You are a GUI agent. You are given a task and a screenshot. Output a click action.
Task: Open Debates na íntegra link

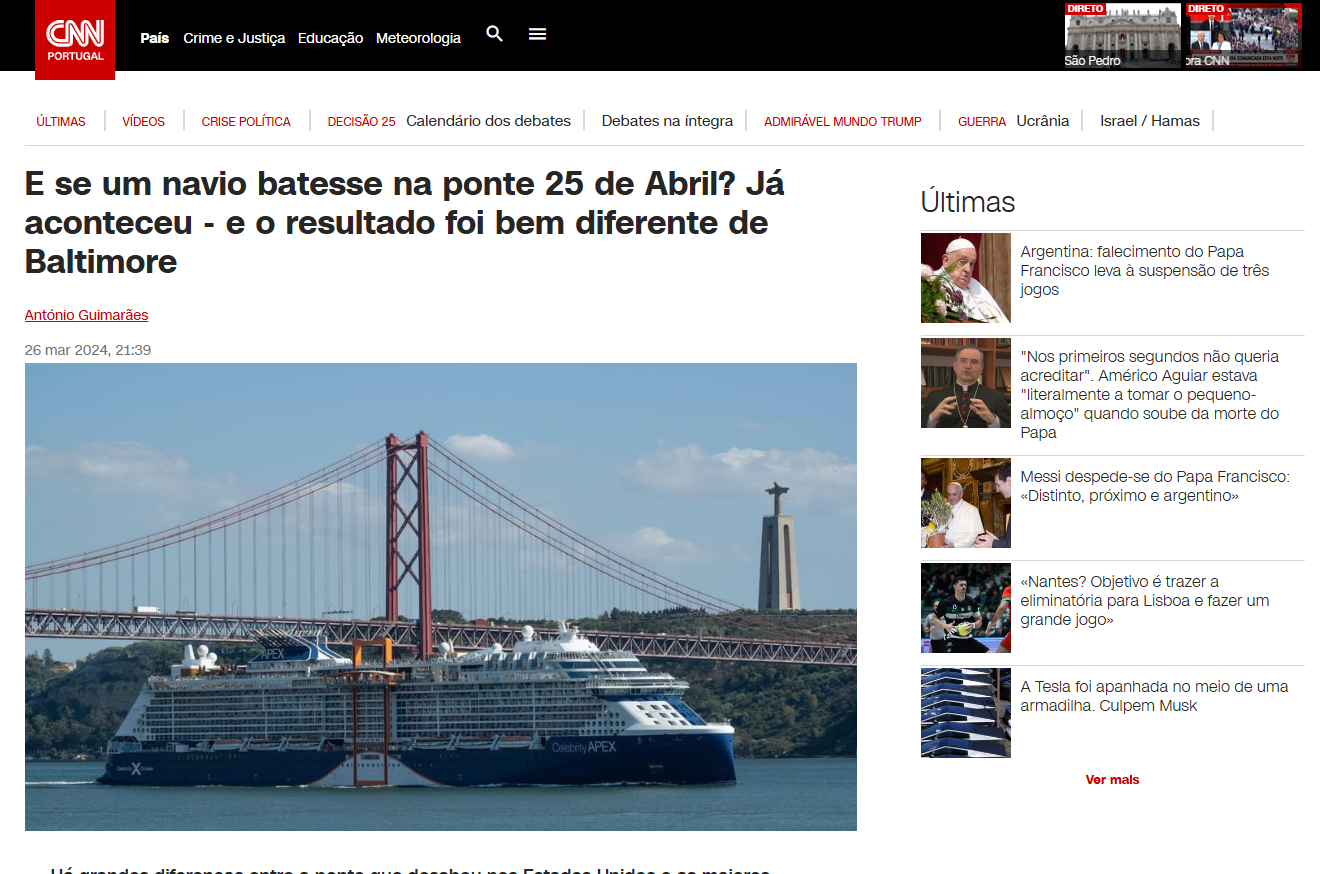(x=667, y=121)
